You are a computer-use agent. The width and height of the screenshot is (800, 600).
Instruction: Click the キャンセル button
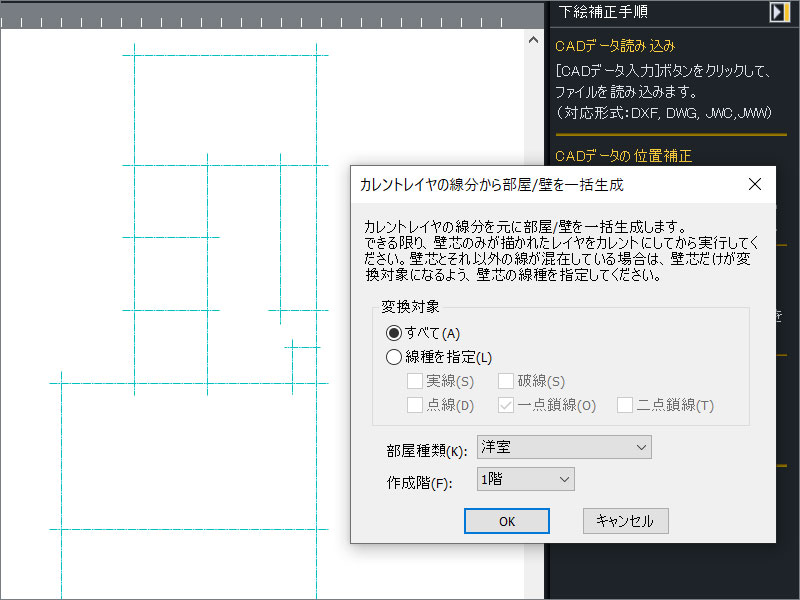(x=625, y=521)
